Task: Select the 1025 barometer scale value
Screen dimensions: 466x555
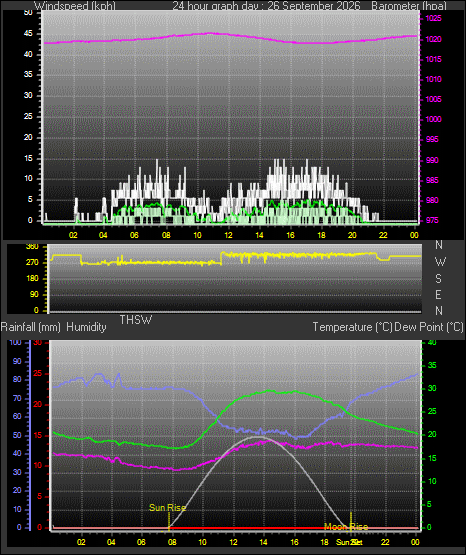Action: (433, 18)
